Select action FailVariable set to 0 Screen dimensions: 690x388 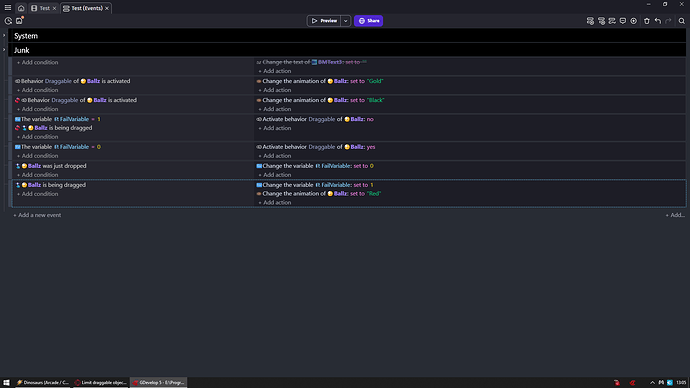315,166
